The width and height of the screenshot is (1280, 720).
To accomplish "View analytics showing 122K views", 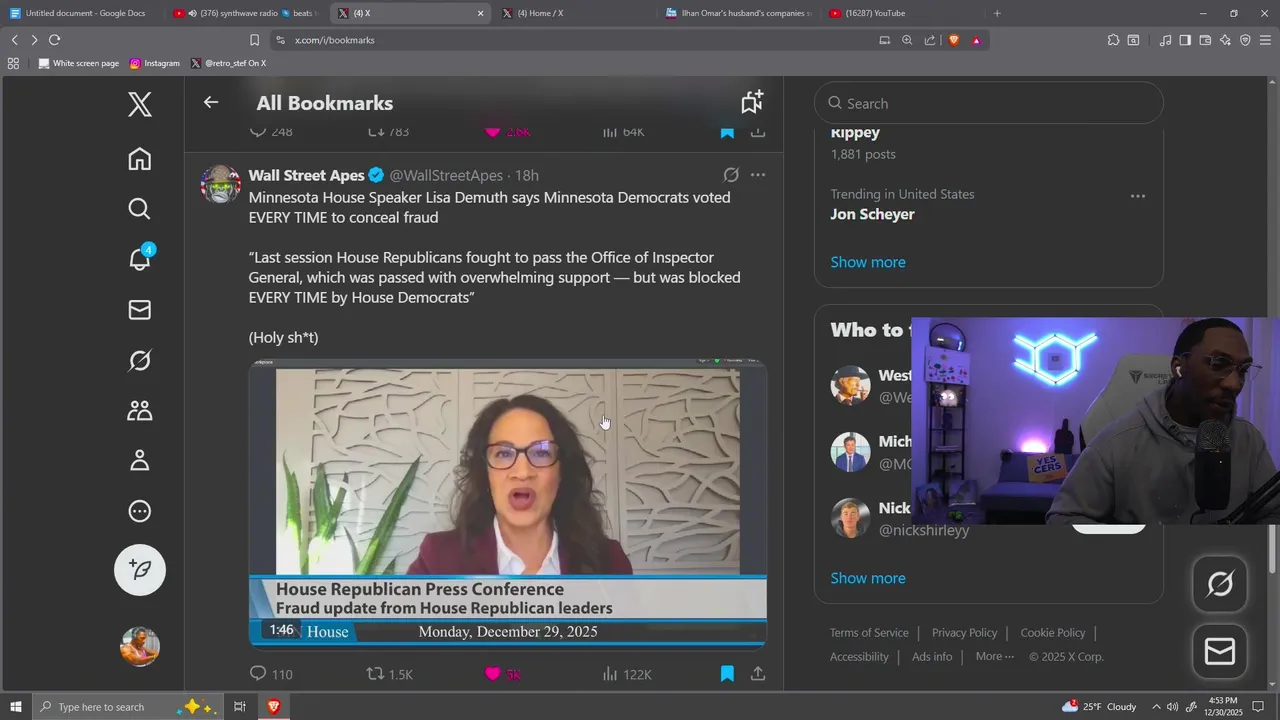I will 627,674.
